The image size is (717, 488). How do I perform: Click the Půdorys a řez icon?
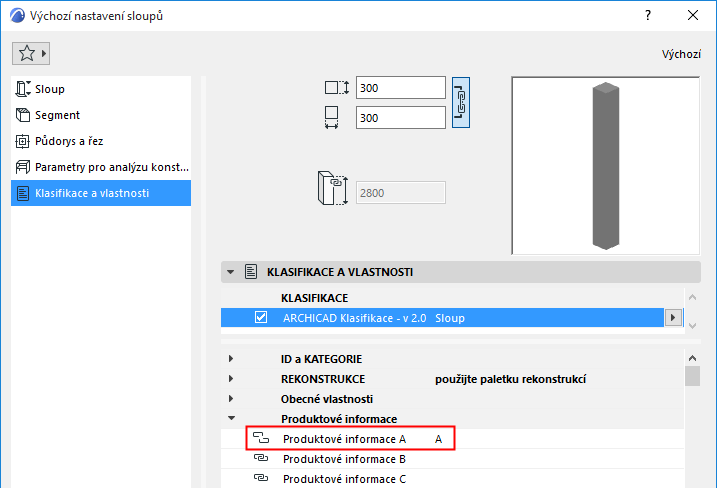pos(22,141)
